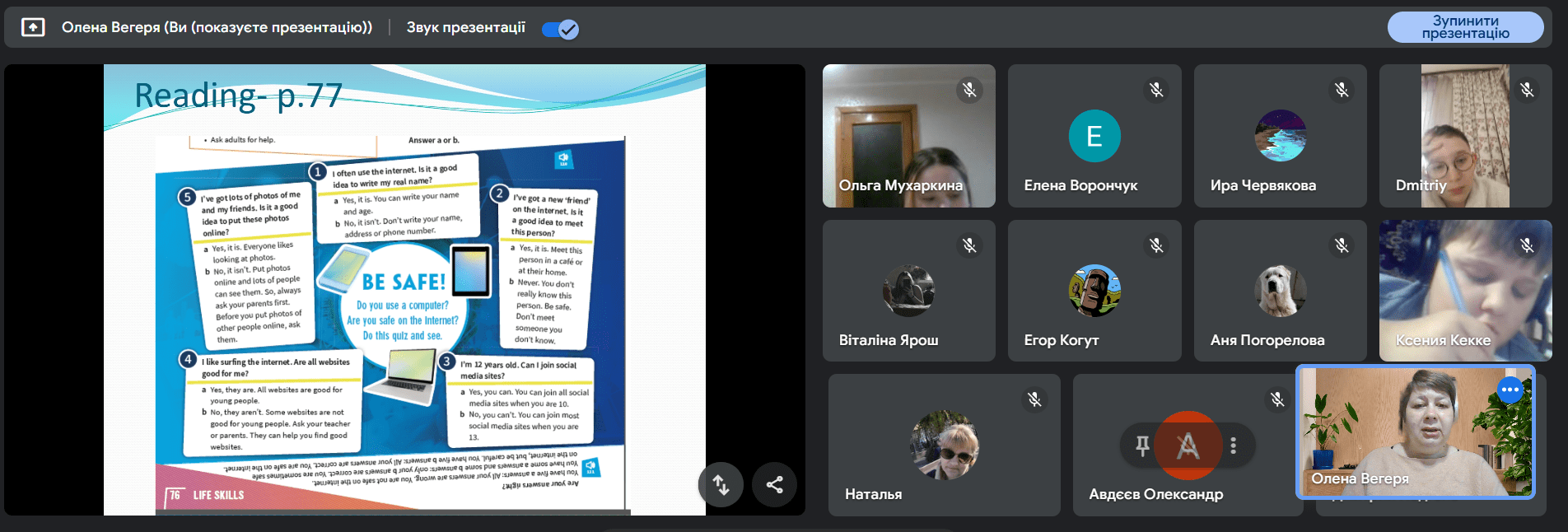The image size is (1568, 532).
Task: Click muted mic icon on Ольга Мухаркина tile
Action: (x=970, y=90)
